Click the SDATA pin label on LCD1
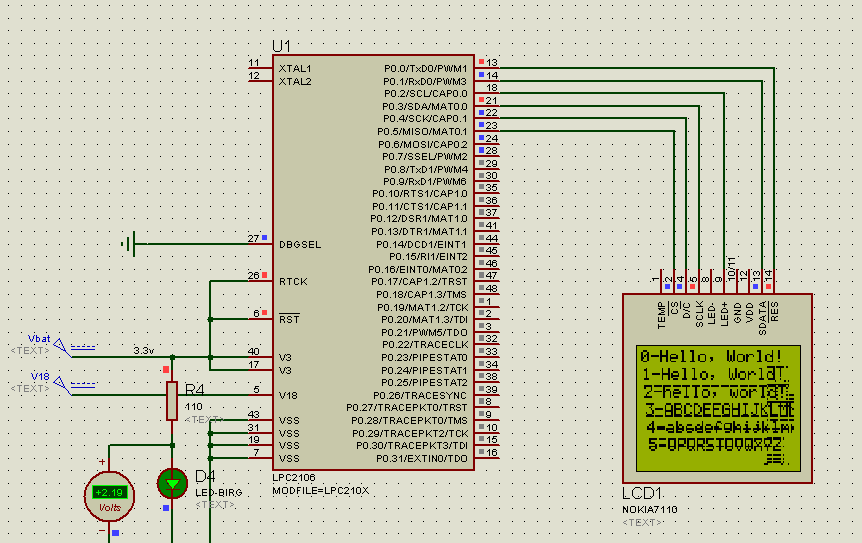Image resolution: width=862 pixels, height=543 pixels. coord(762,318)
